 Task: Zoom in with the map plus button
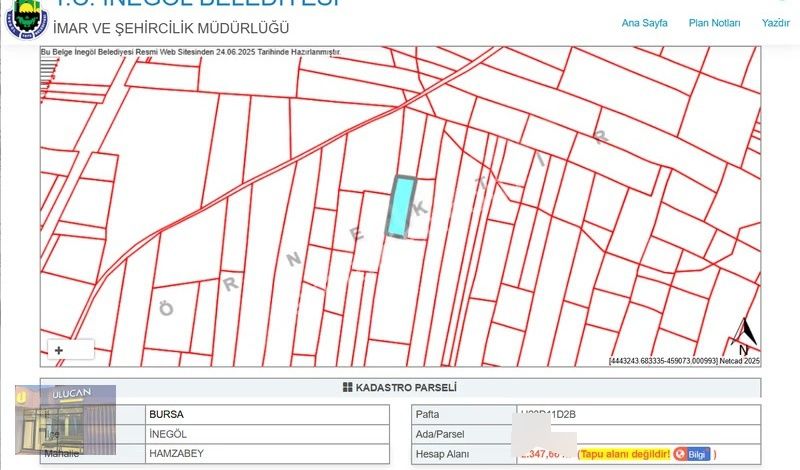59,351
